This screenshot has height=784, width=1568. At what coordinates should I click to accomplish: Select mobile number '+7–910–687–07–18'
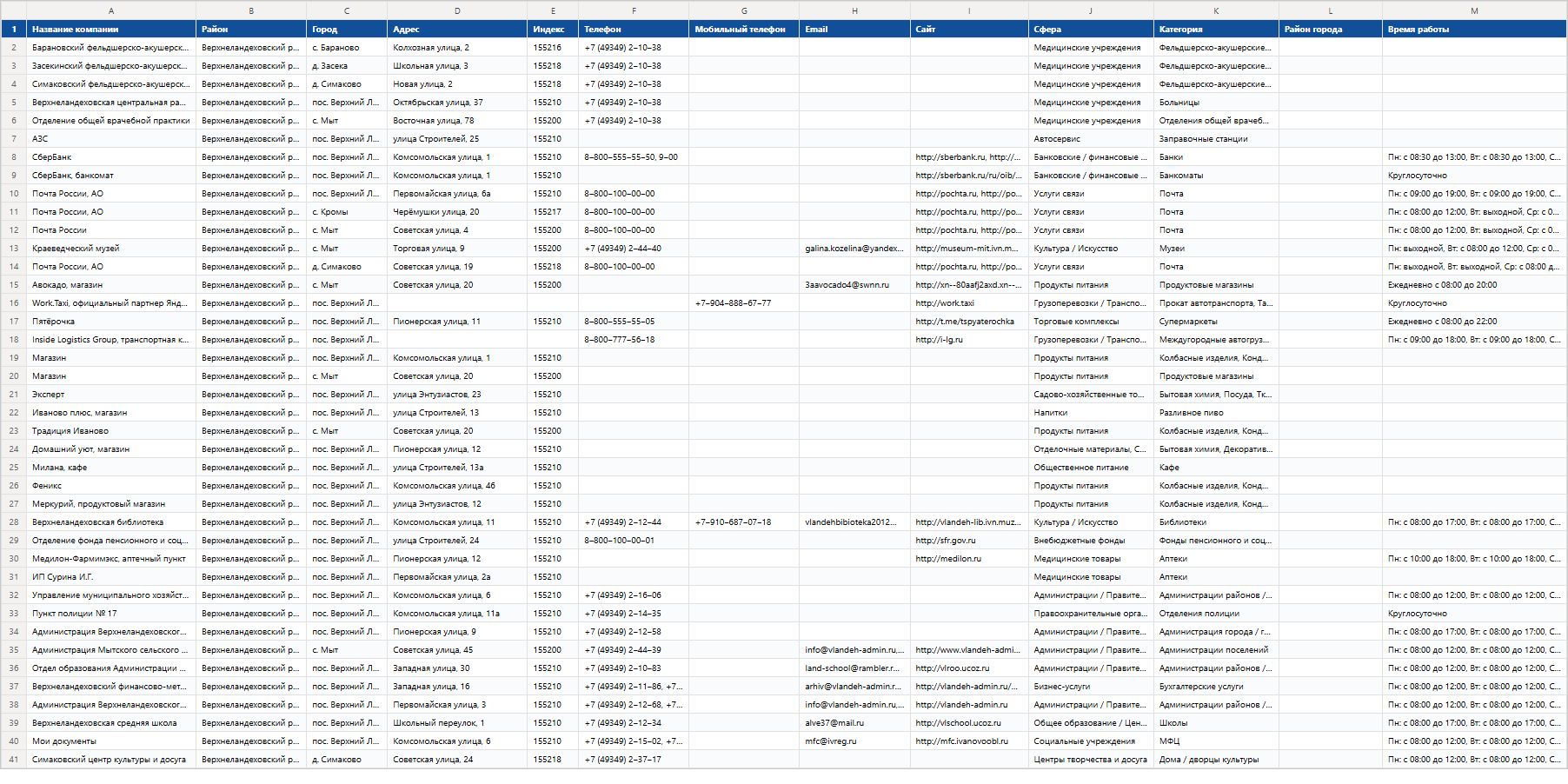pyautogui.click(x=744, y=522)
